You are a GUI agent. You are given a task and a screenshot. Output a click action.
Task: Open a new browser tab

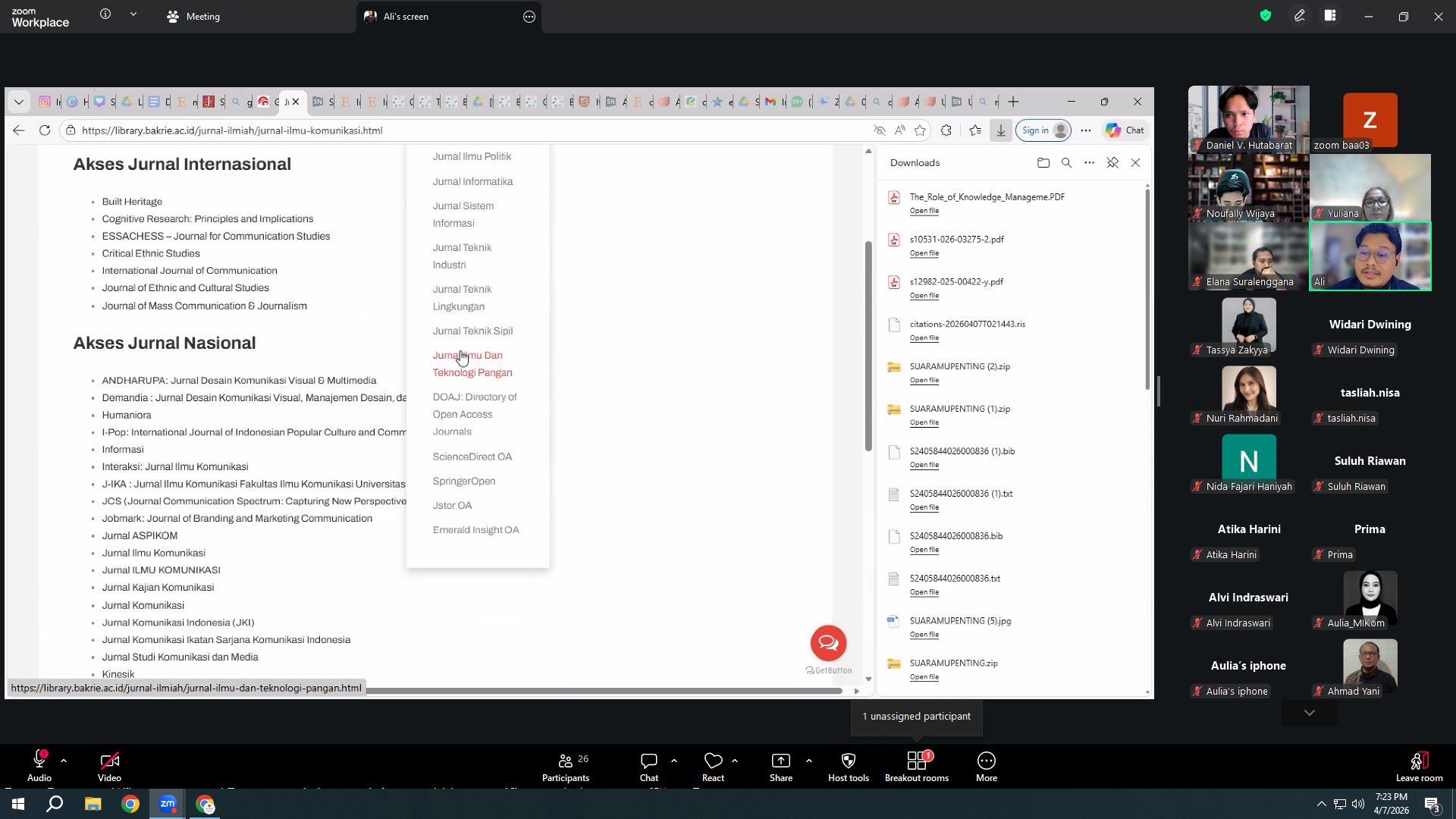coord(1014,102)
